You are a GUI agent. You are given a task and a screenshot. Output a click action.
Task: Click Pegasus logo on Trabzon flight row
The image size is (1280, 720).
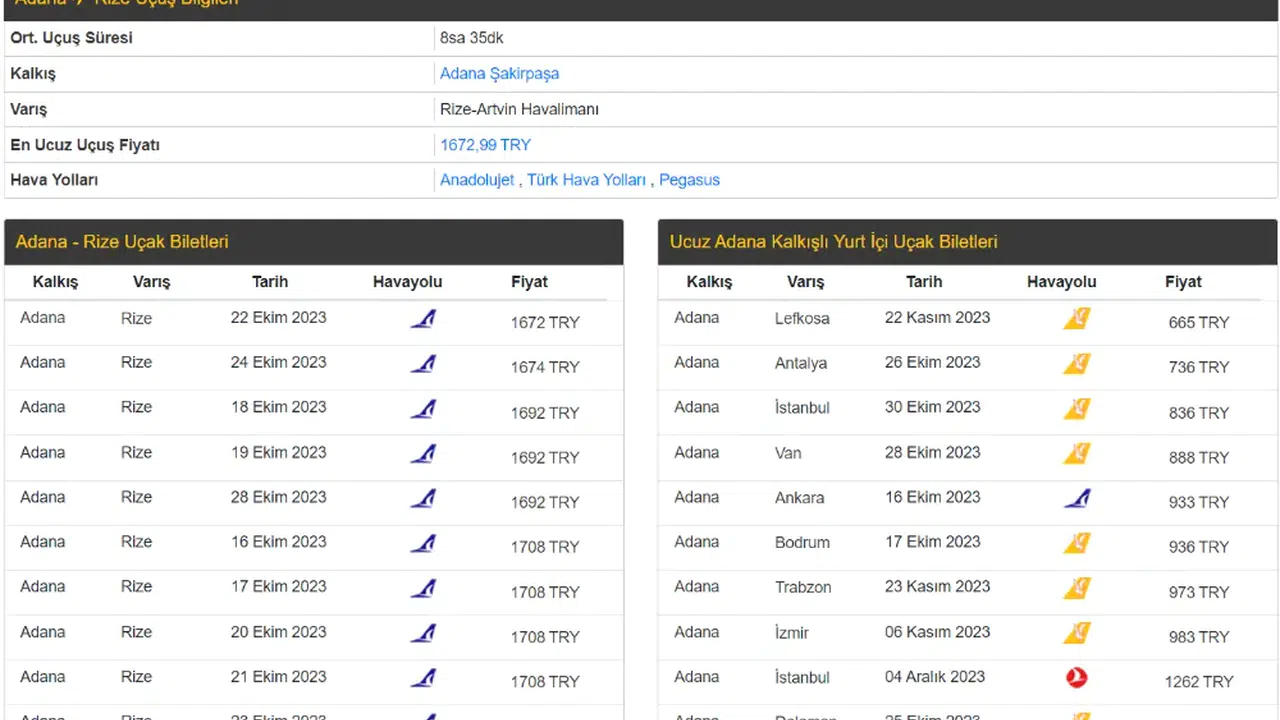[1076, 588]
